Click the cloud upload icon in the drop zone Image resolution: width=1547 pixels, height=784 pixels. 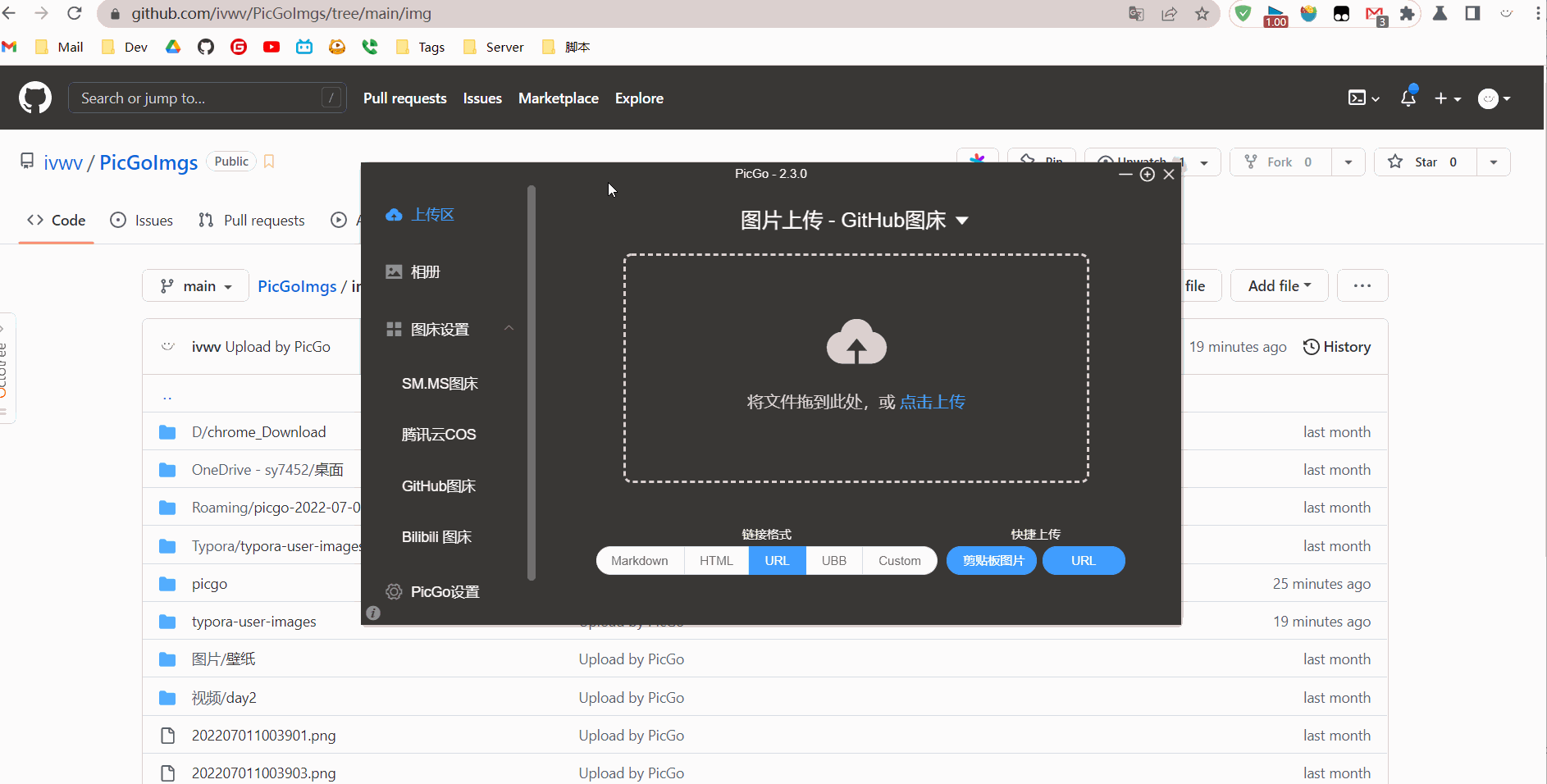coord(856,341)
